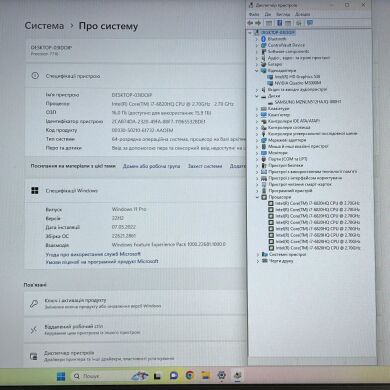Click the monitor scan toolbar icon in Device Manager
Viewport: 390px width, 390px height.
(310, 23)
